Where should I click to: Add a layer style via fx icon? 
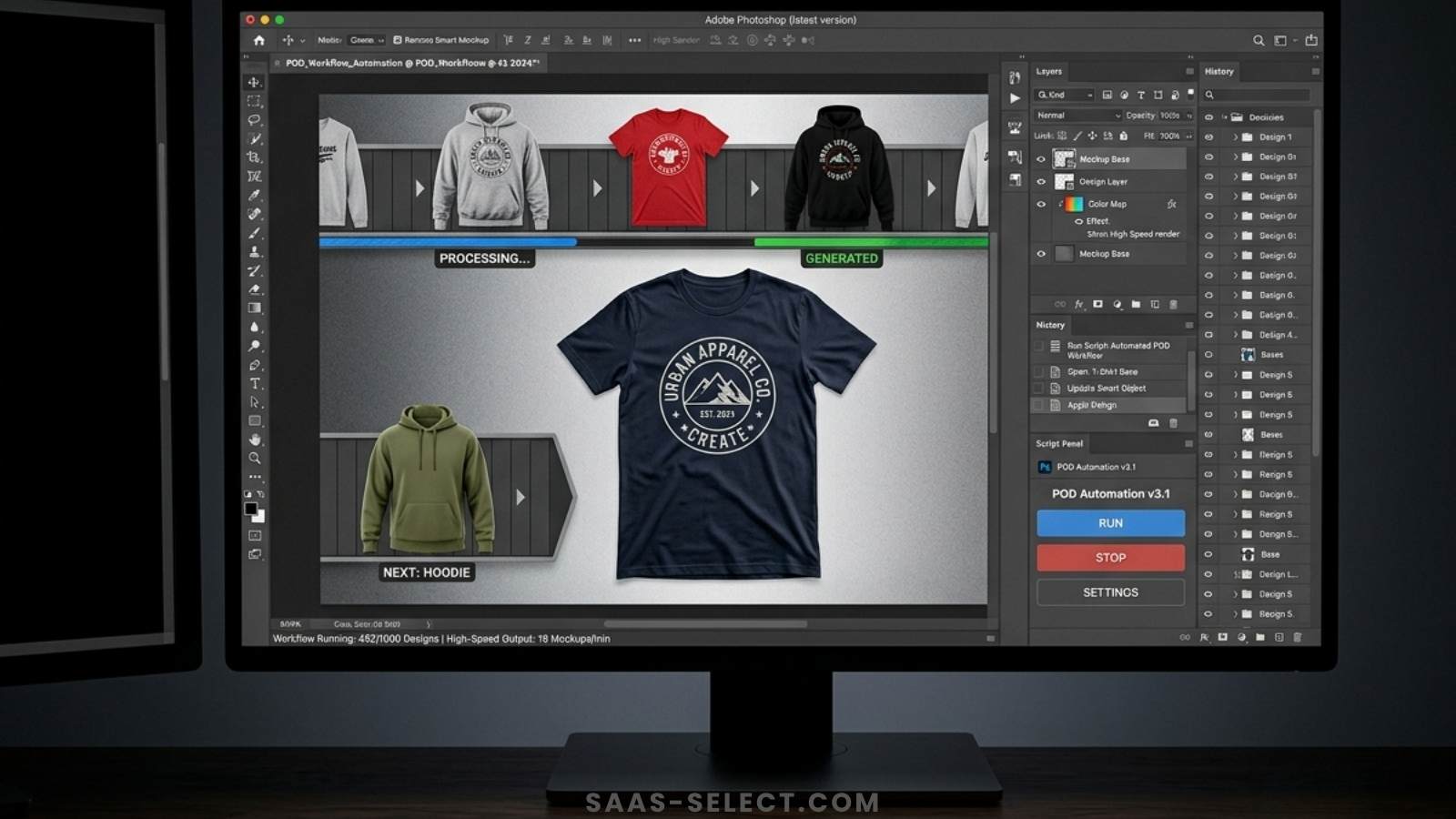tap(1079, 304)
